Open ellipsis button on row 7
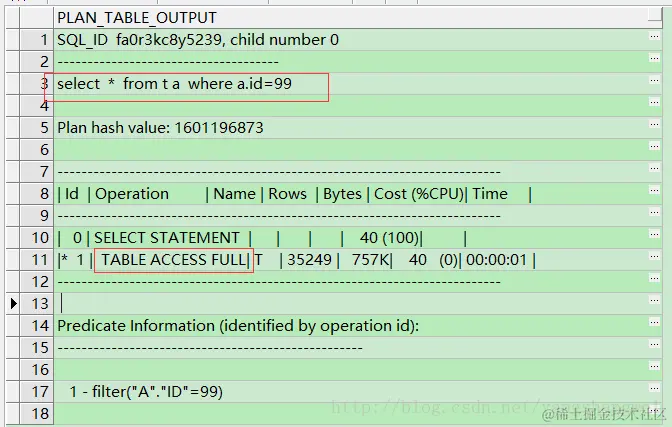The height and width of the screenshot is (427, 672). tap(654, 168)
